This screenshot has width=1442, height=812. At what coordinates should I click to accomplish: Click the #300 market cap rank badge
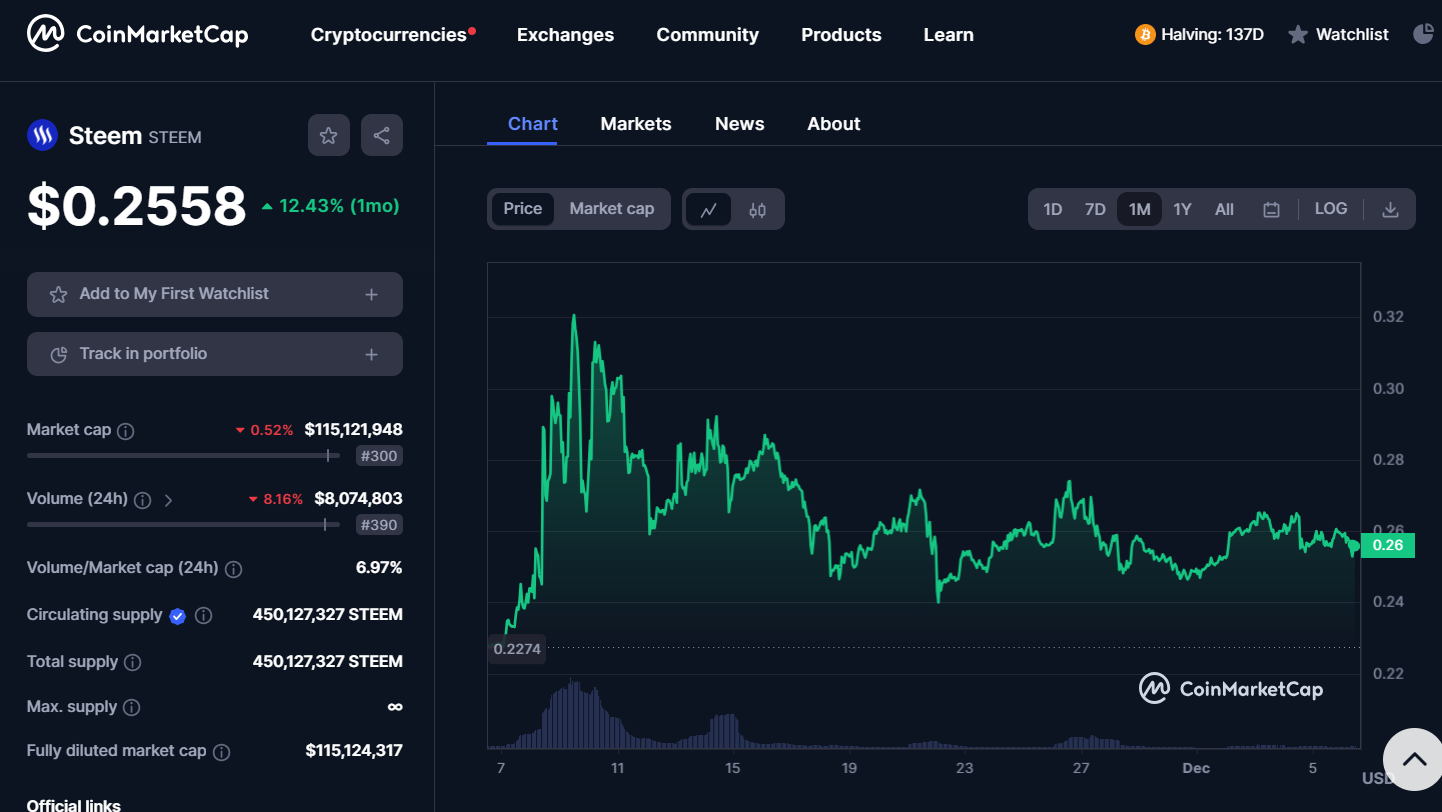pos(380,456)
